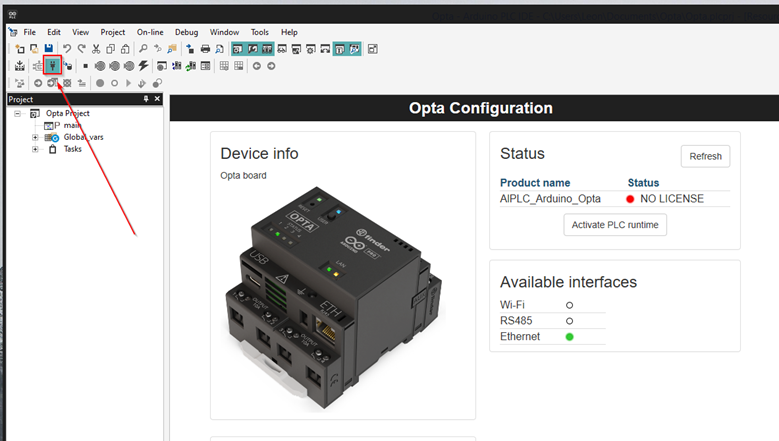Open the Edit menu

click(x=54, y=32)
